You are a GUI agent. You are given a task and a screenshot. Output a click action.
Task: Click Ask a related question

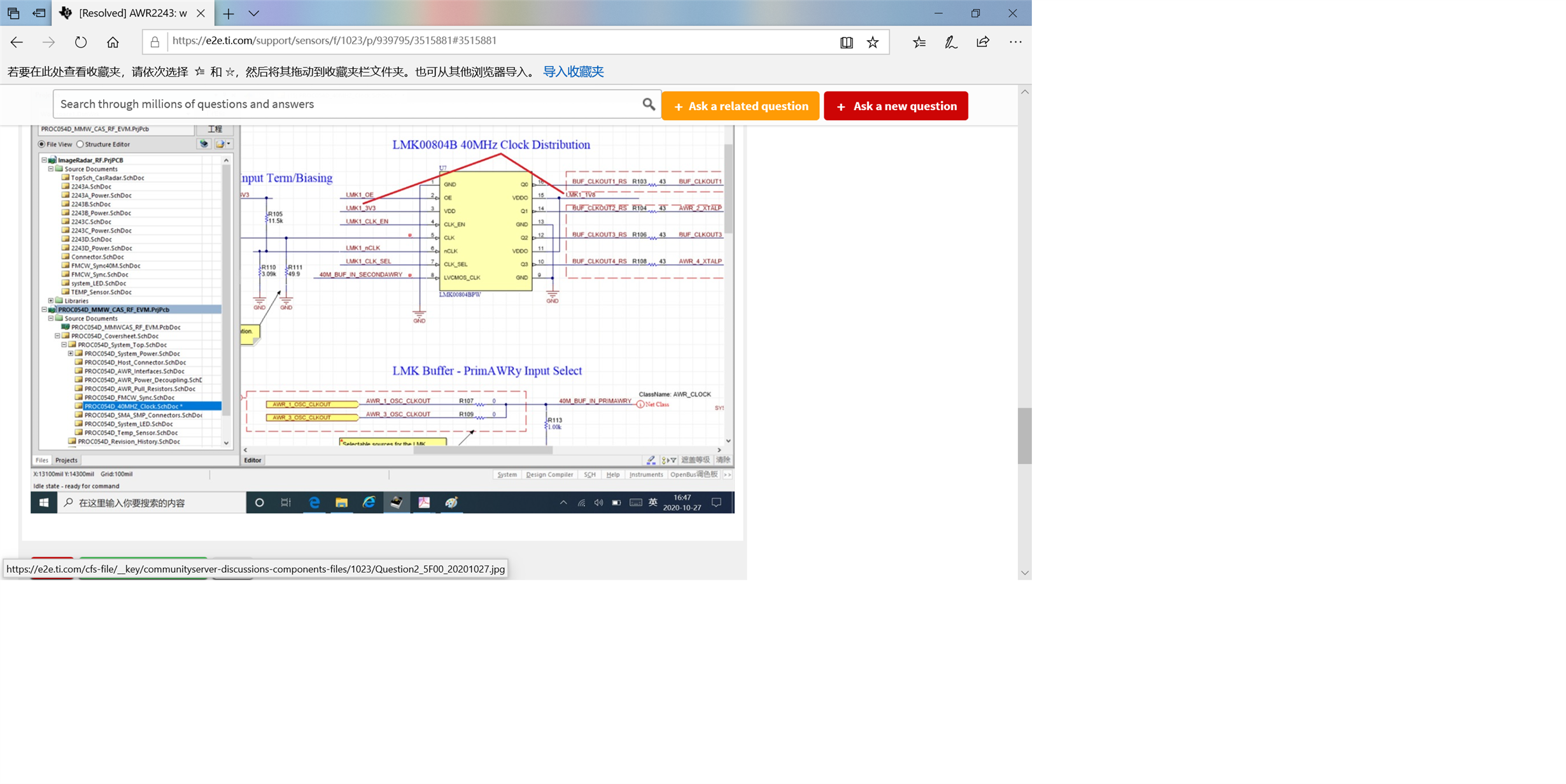(740, 106)
